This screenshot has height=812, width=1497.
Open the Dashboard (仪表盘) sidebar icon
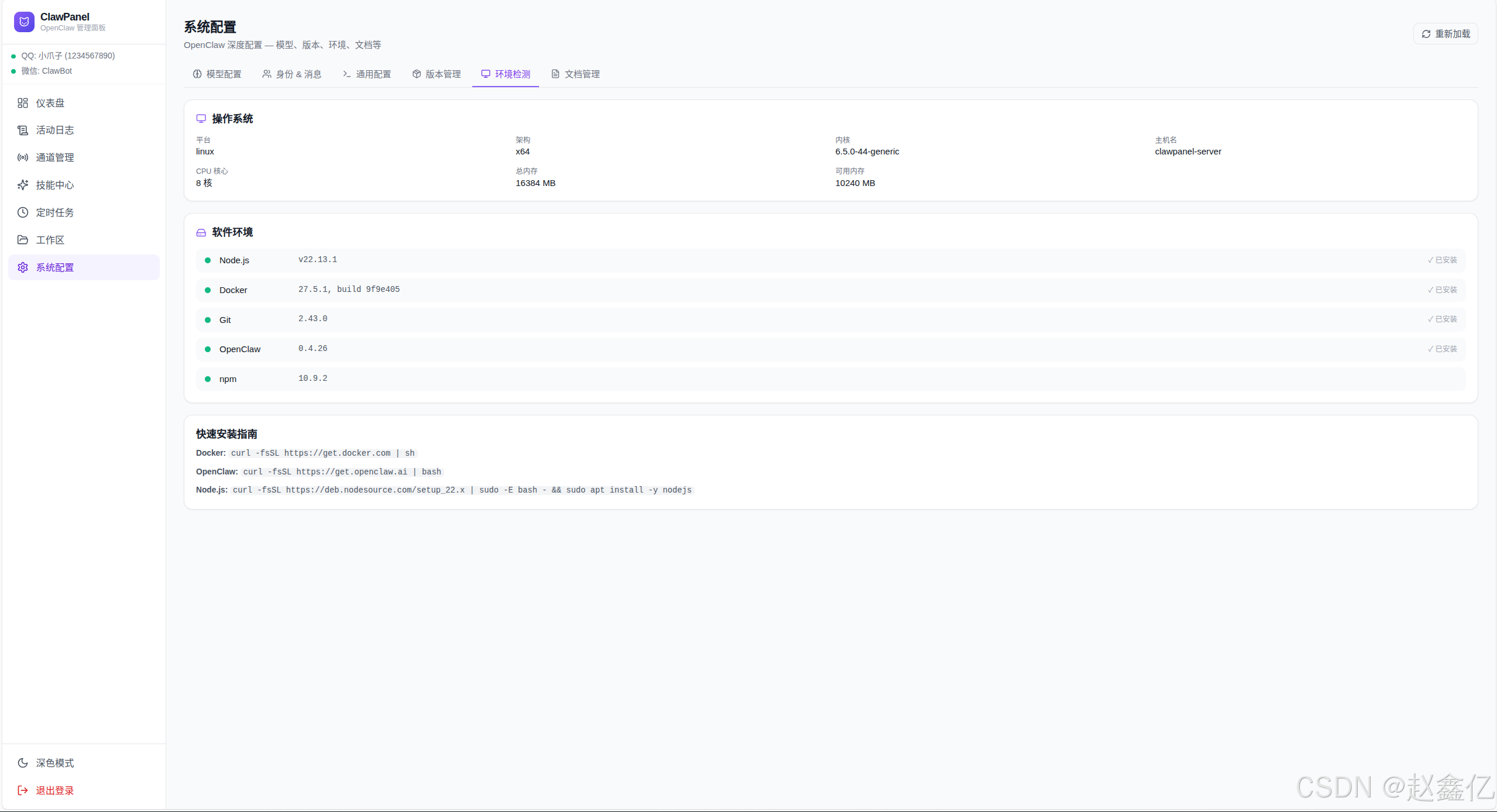23,103
